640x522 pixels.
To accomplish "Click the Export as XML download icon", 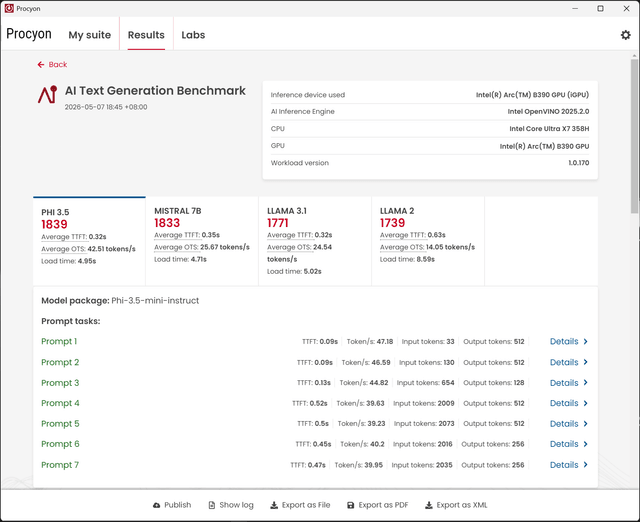I will click(x=429, y=505).
